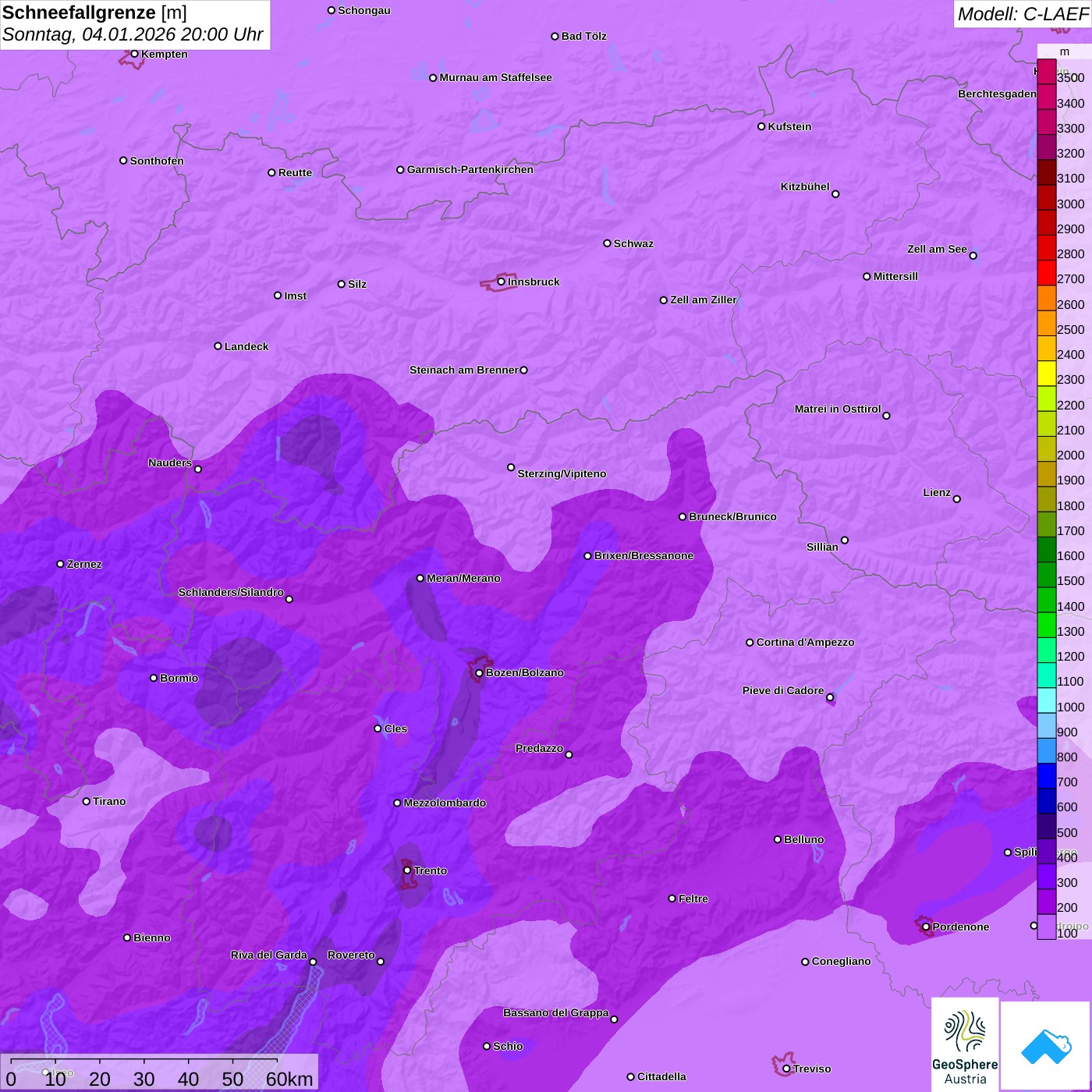The width and height of the screenshot is (1092, 1092).
Task: Click the Cortina d'Ampezzo location dot
Action: click(x=750, y=643)
